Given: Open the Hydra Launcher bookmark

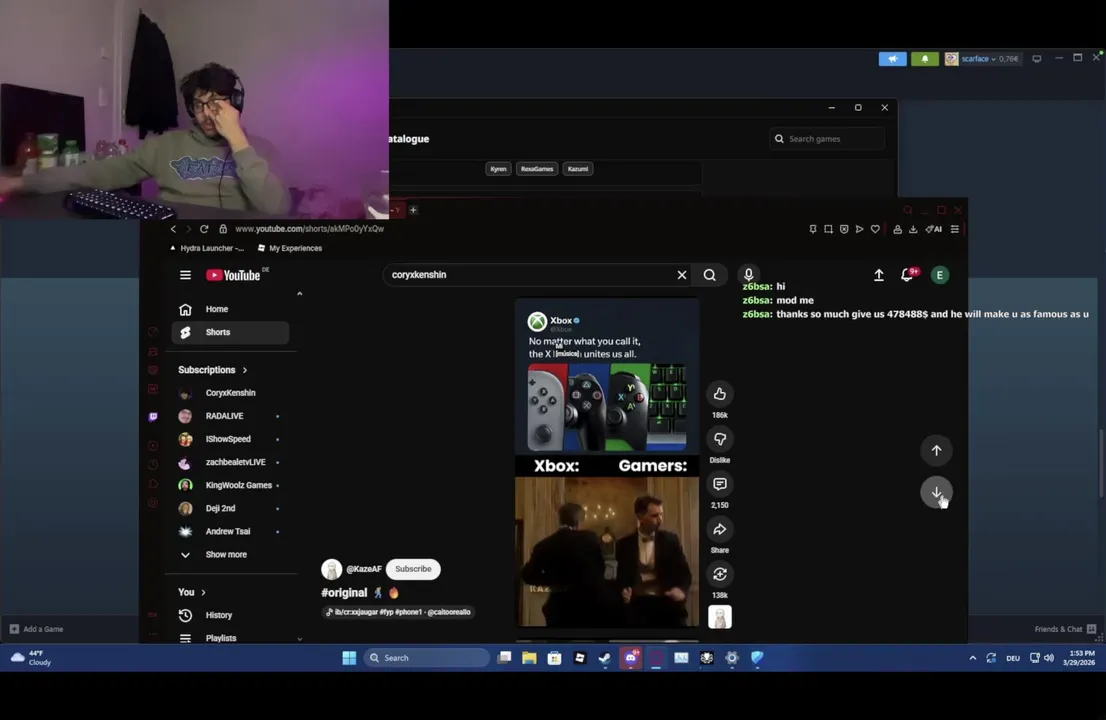Looking at the screenshot, I should [207, 248].
